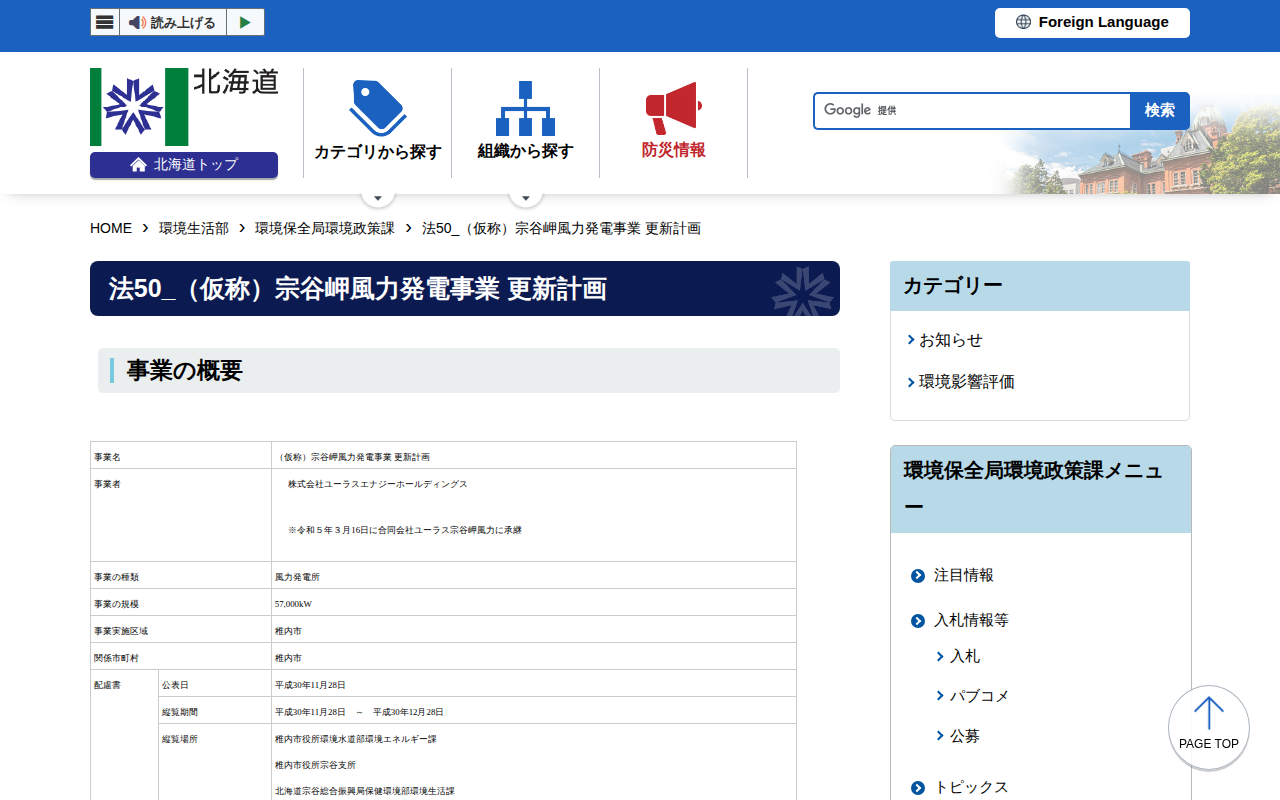
Task: Open トピックス menu item
Action: point(971,787)
